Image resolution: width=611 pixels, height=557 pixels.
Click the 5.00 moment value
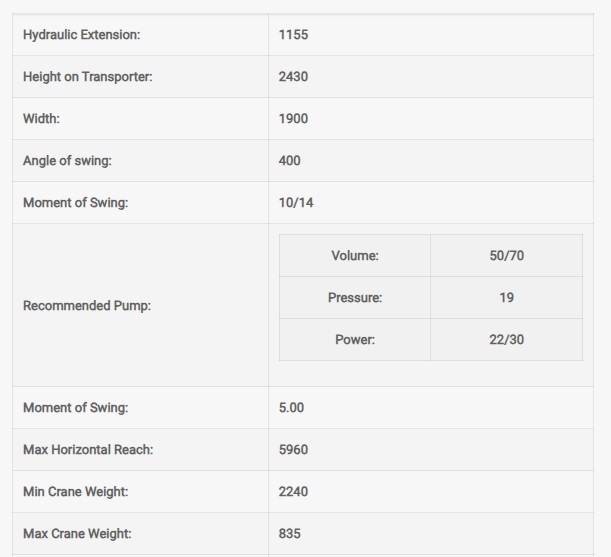292,408
